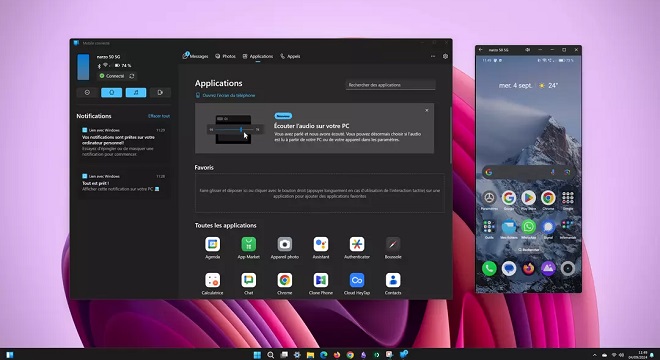Open the Vos notifications sont prêtes notification
Image resolution: width=660 pixels, height=360 pixels.
click(123, 142)
